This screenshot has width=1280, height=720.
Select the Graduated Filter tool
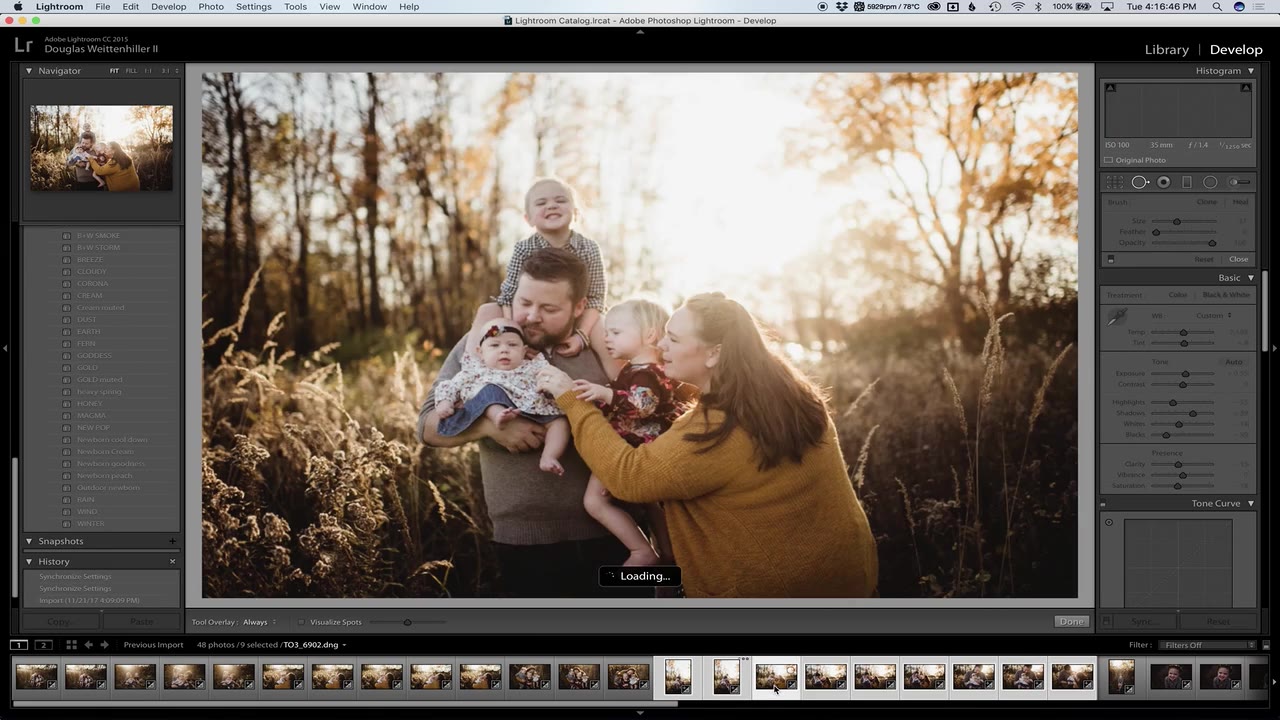pyautogui.click(x=1187, y=182)
